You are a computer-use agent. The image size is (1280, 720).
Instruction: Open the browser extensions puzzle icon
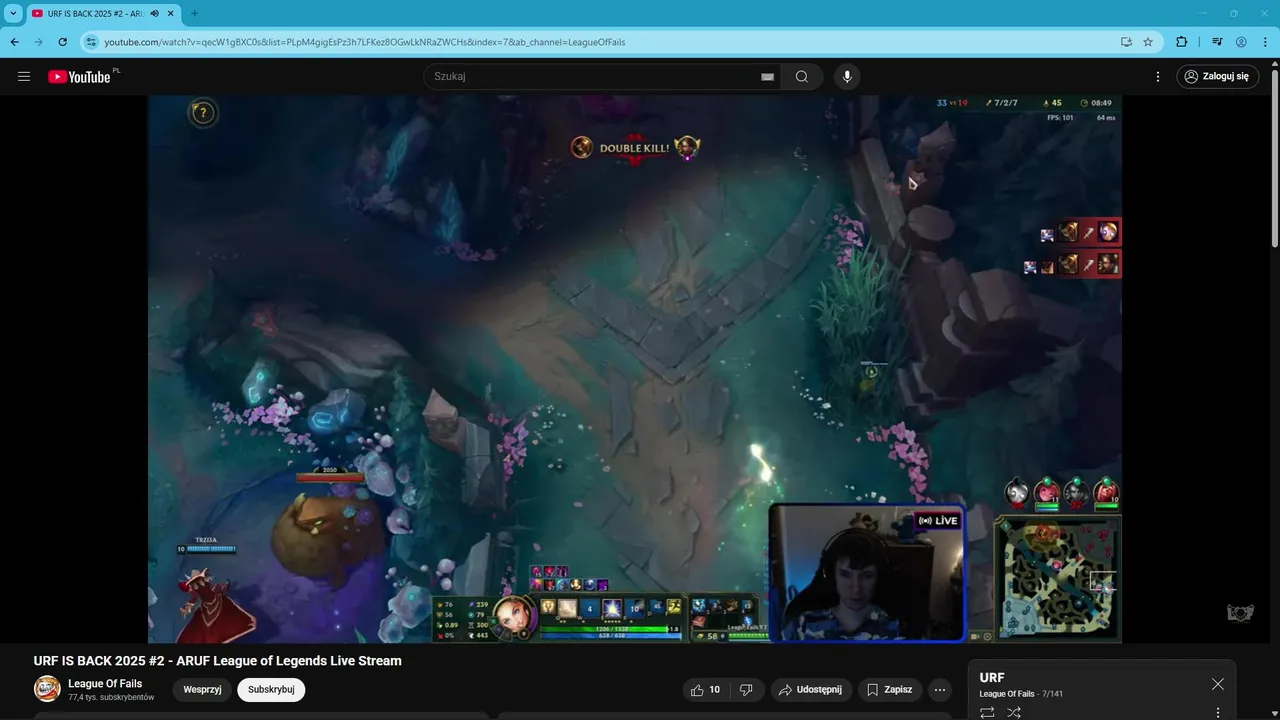[1181, 42]
